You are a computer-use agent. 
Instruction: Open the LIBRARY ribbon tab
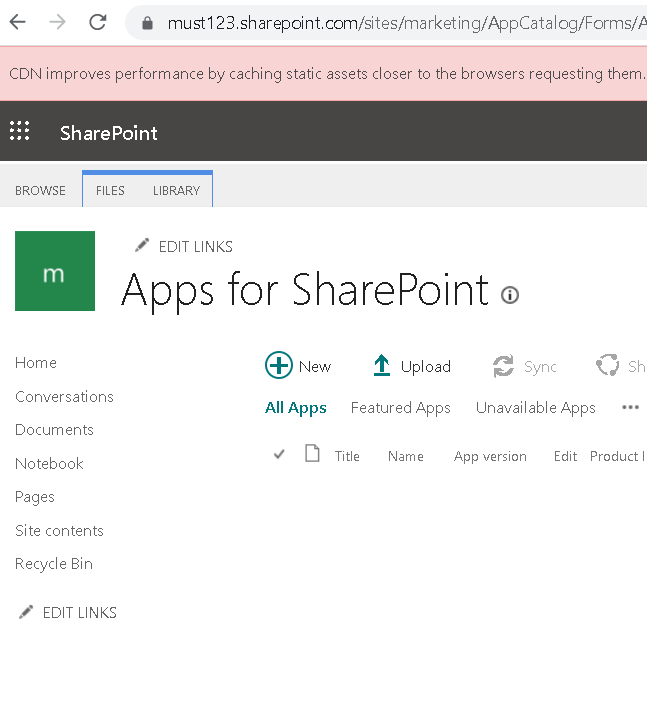[x=176, y=190]
